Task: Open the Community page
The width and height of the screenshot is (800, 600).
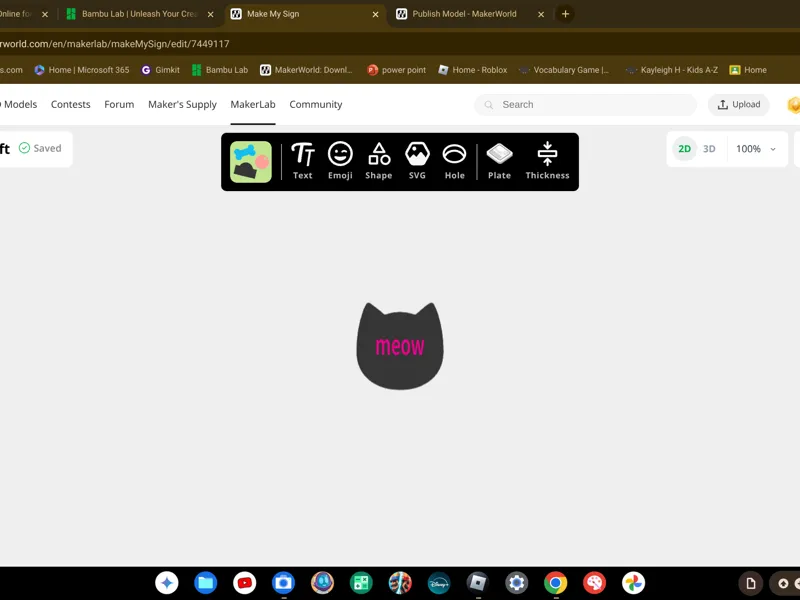Action: click(315, 104)
